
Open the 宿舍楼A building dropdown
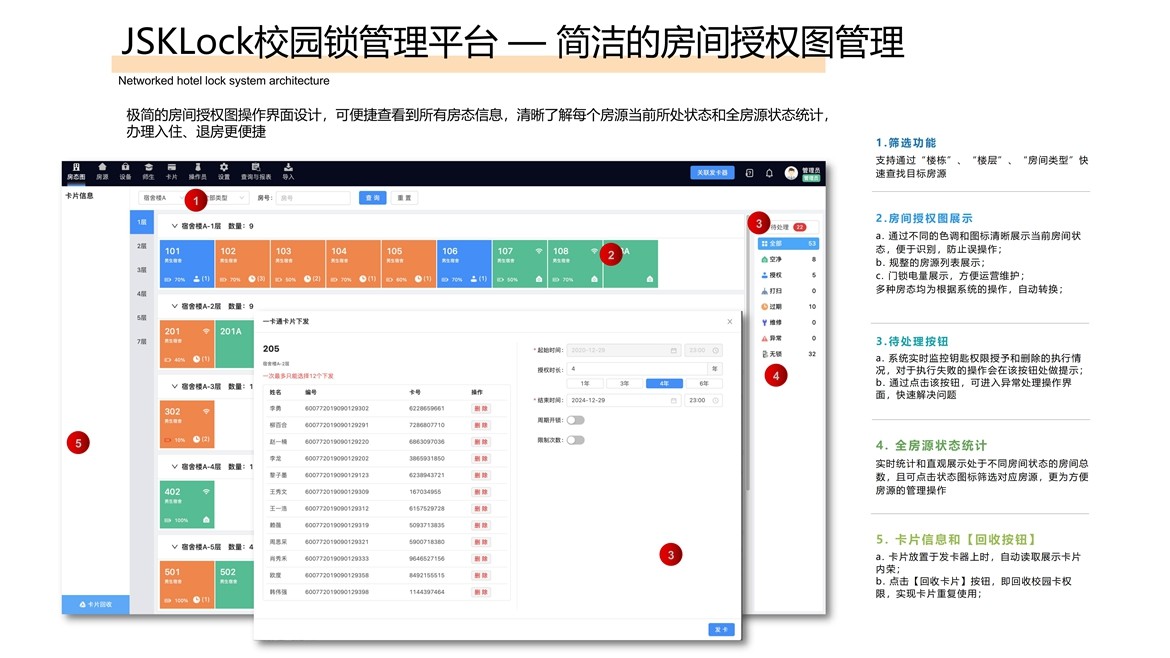click(160, 198)
